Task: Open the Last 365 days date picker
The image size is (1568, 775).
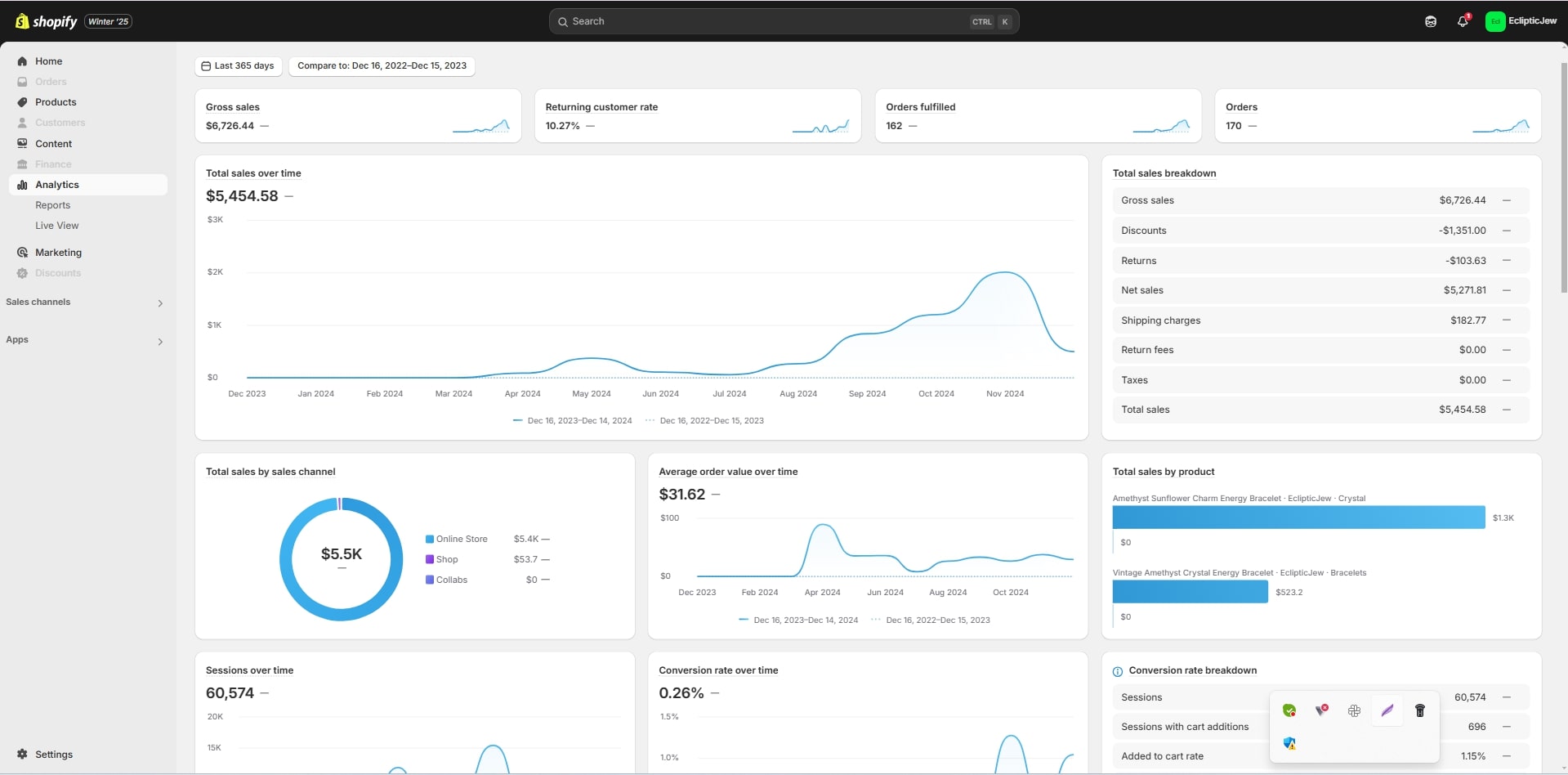Action: click(x=238, y=66)
